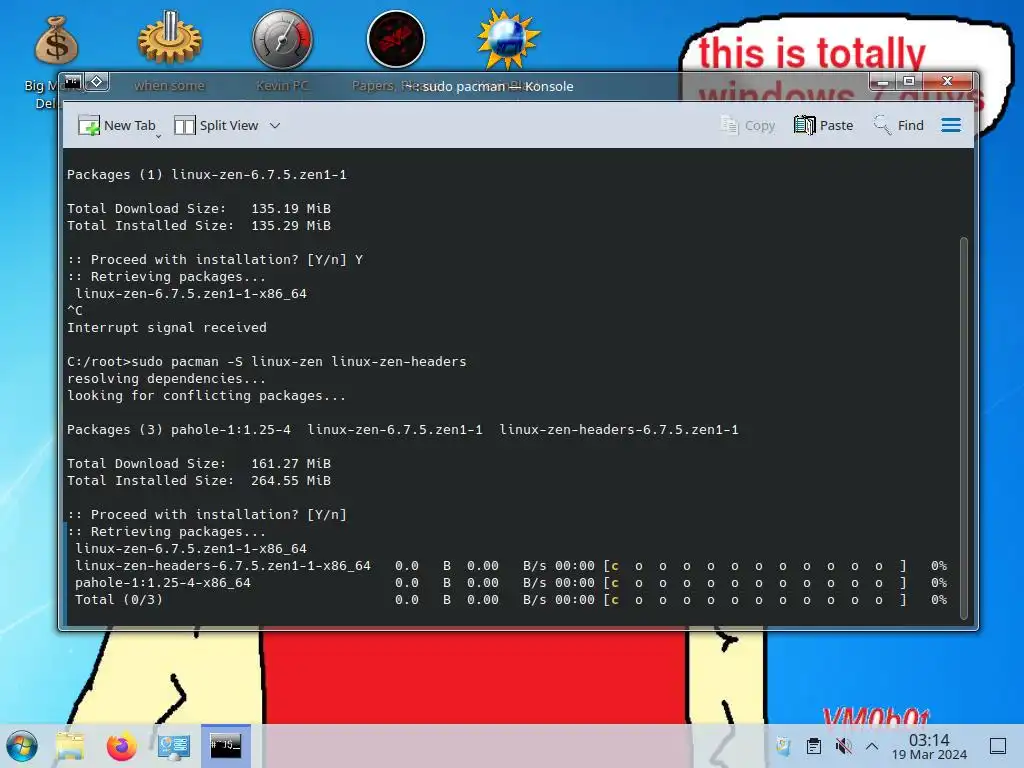Select the Konsole taskbar entry
This screenshot has height=768, width=1024.
click(225, 746)
